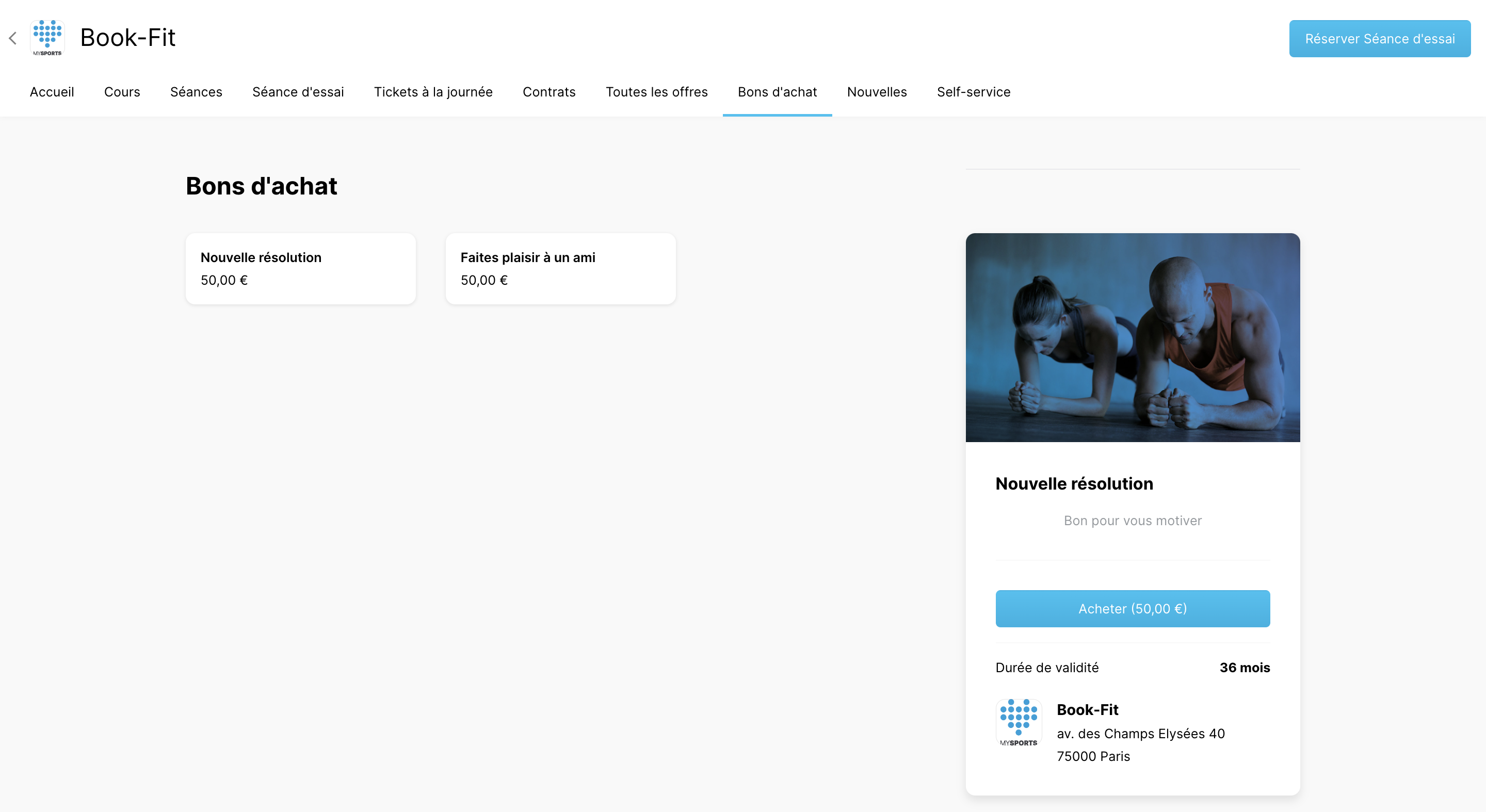Select the Faites plaisir à un ami card
The width and height of the screenshot is (1486, 812).
pyautogui.click(x=561, y=269)
